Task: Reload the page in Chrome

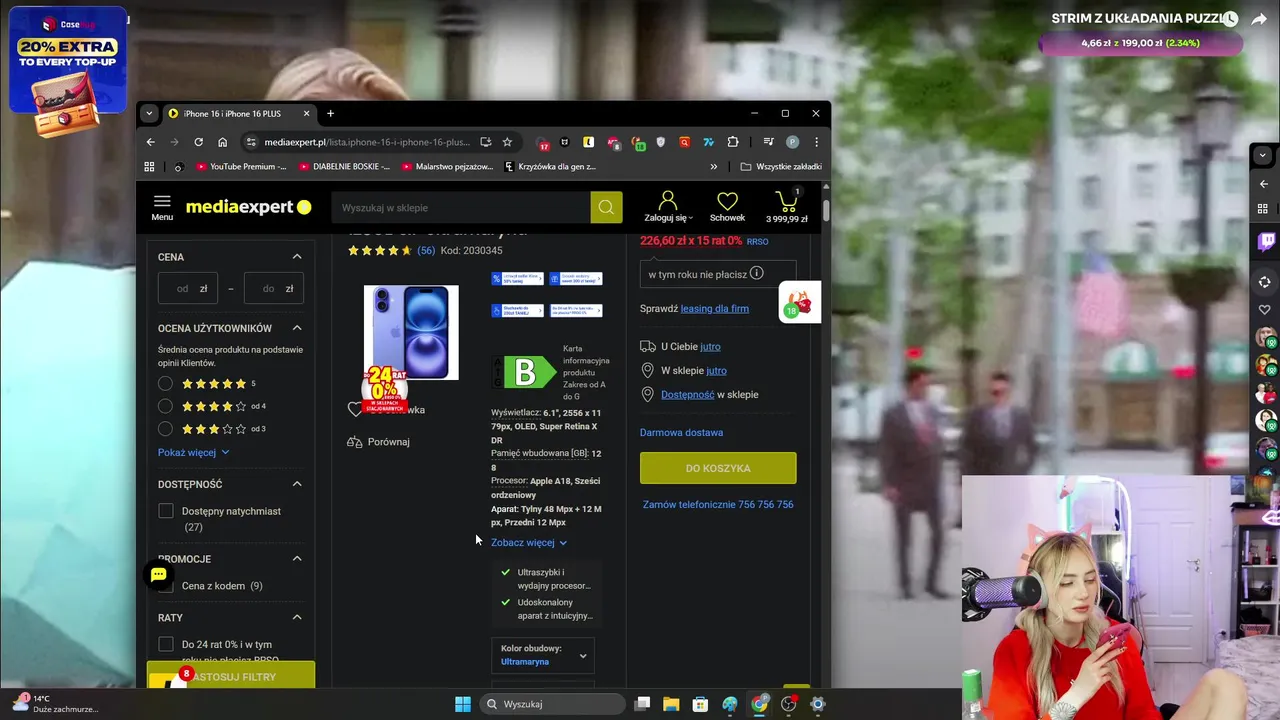Action: click(198, 142)
